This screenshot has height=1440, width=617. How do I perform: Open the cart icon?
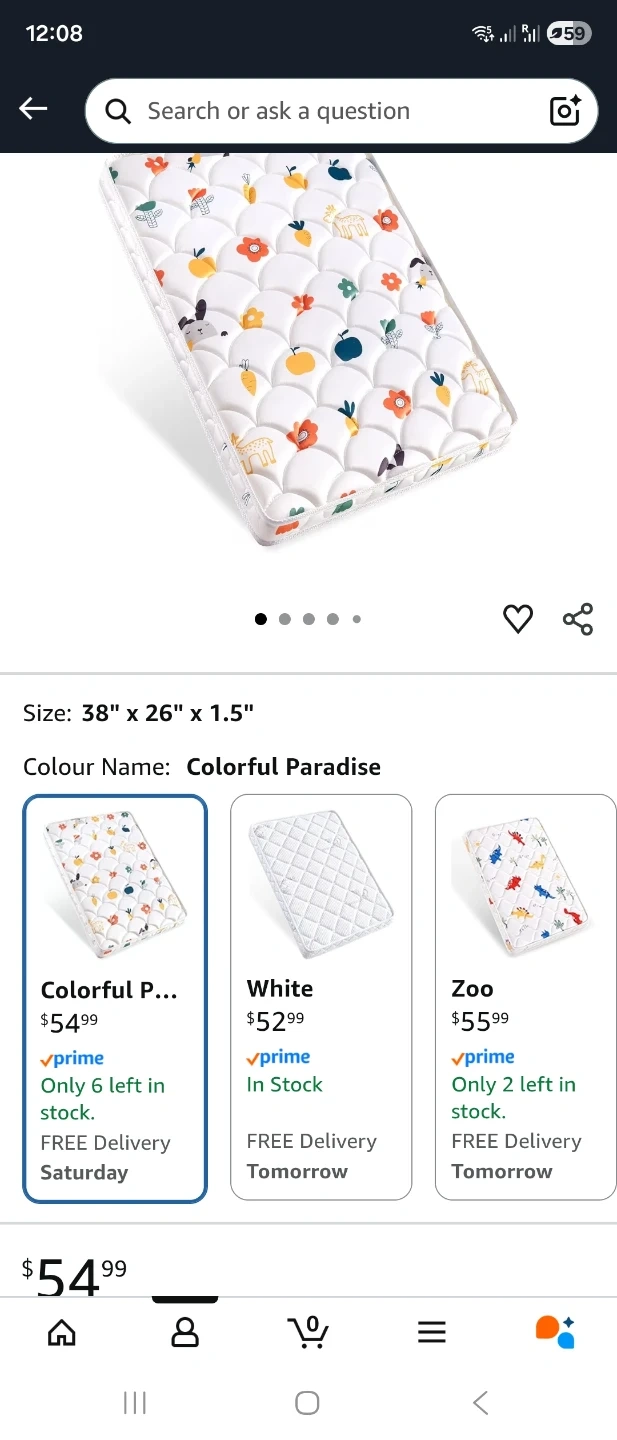pyautogui.click(x=308, y=1331)
